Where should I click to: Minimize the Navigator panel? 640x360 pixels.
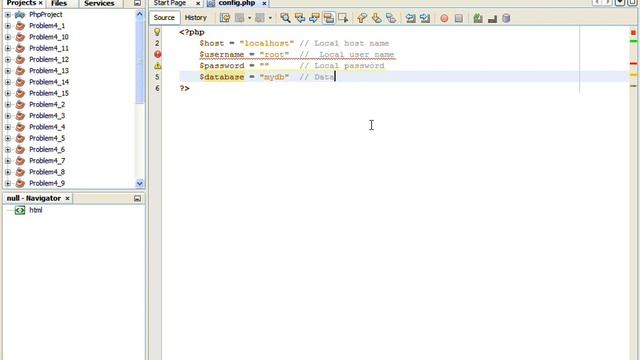[138, 198]
